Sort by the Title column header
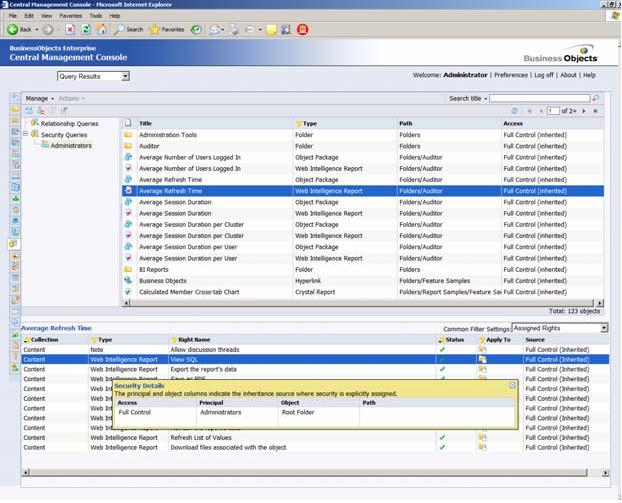 pos(145,123)
